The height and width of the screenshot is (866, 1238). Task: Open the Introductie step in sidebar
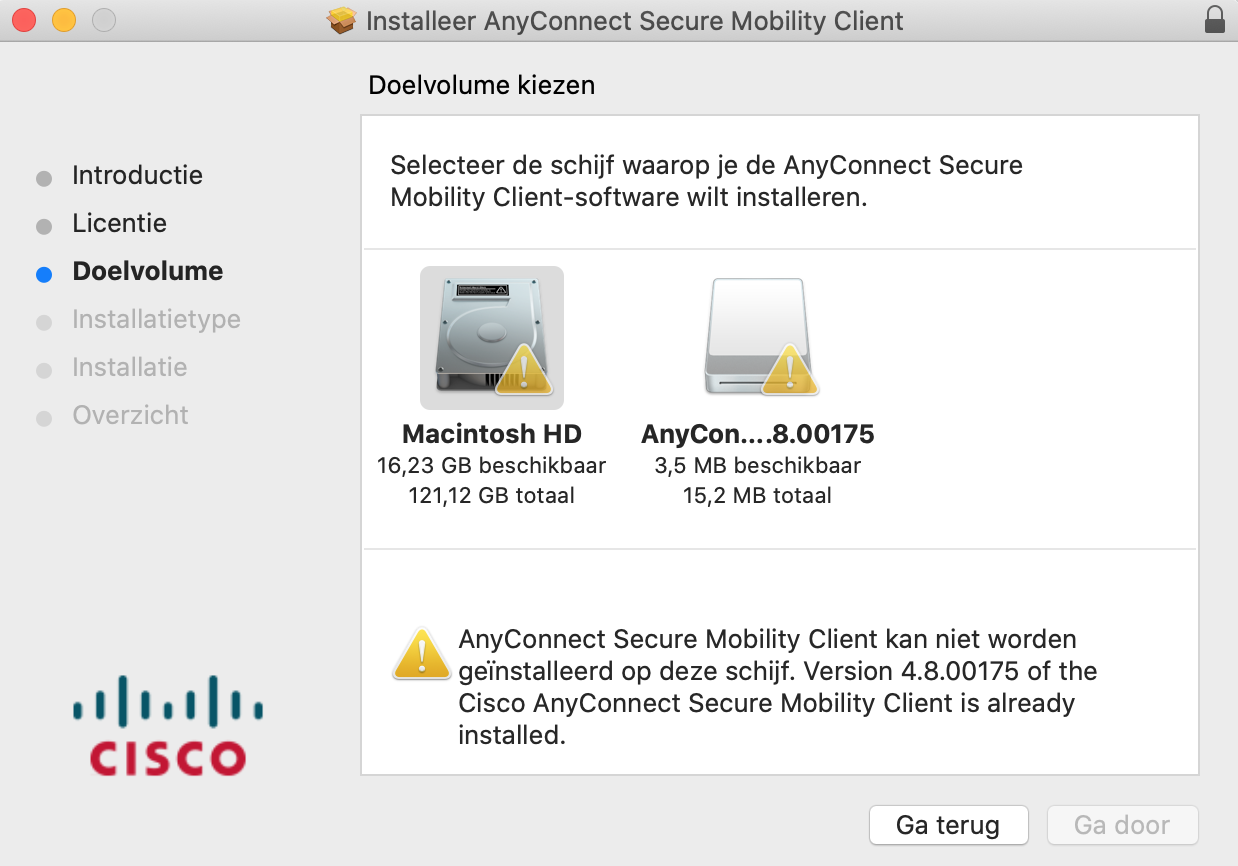[x=137, y=176]
